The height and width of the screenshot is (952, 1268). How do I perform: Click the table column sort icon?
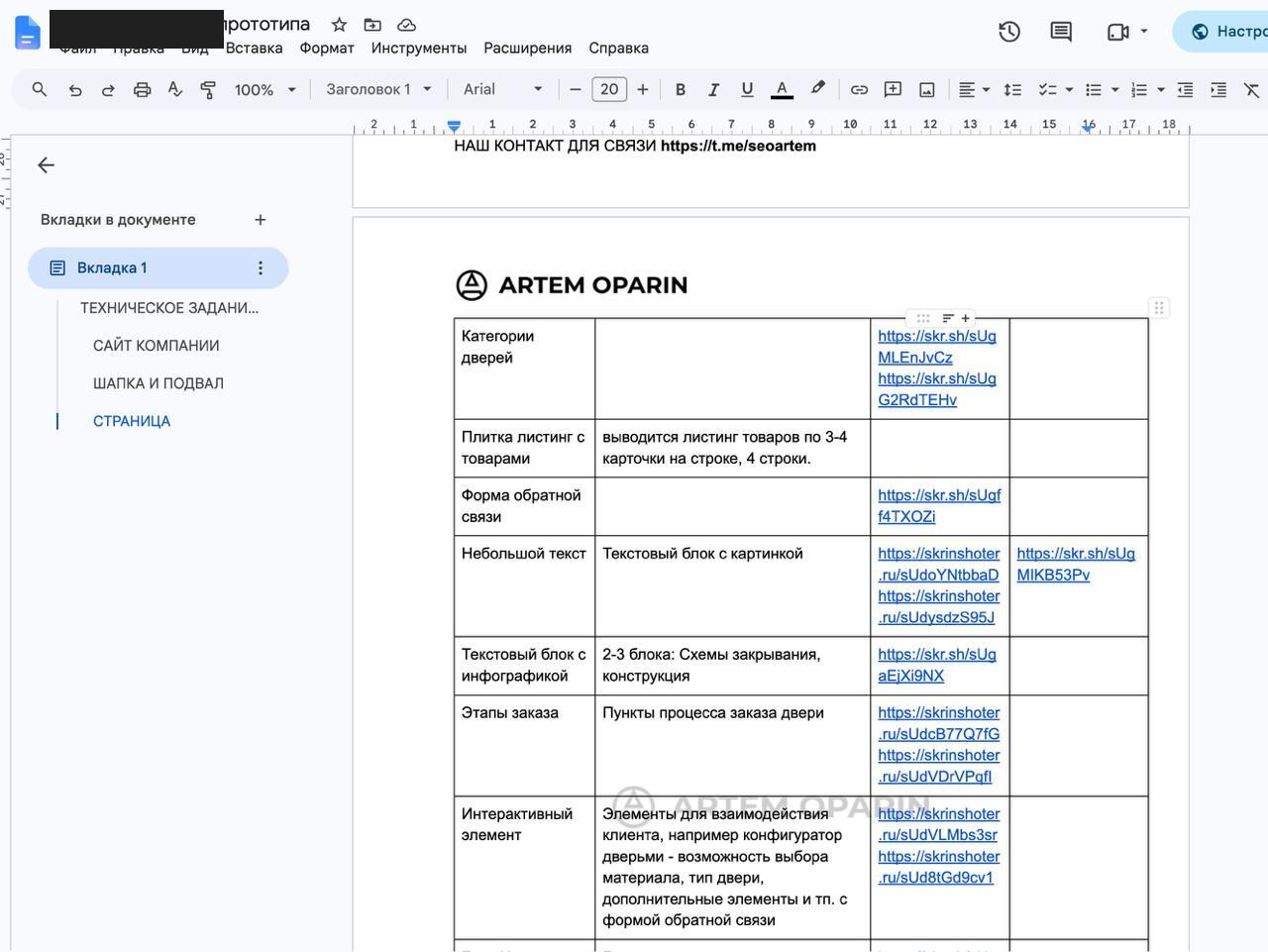pyautogui.click(x=948, y=318)
